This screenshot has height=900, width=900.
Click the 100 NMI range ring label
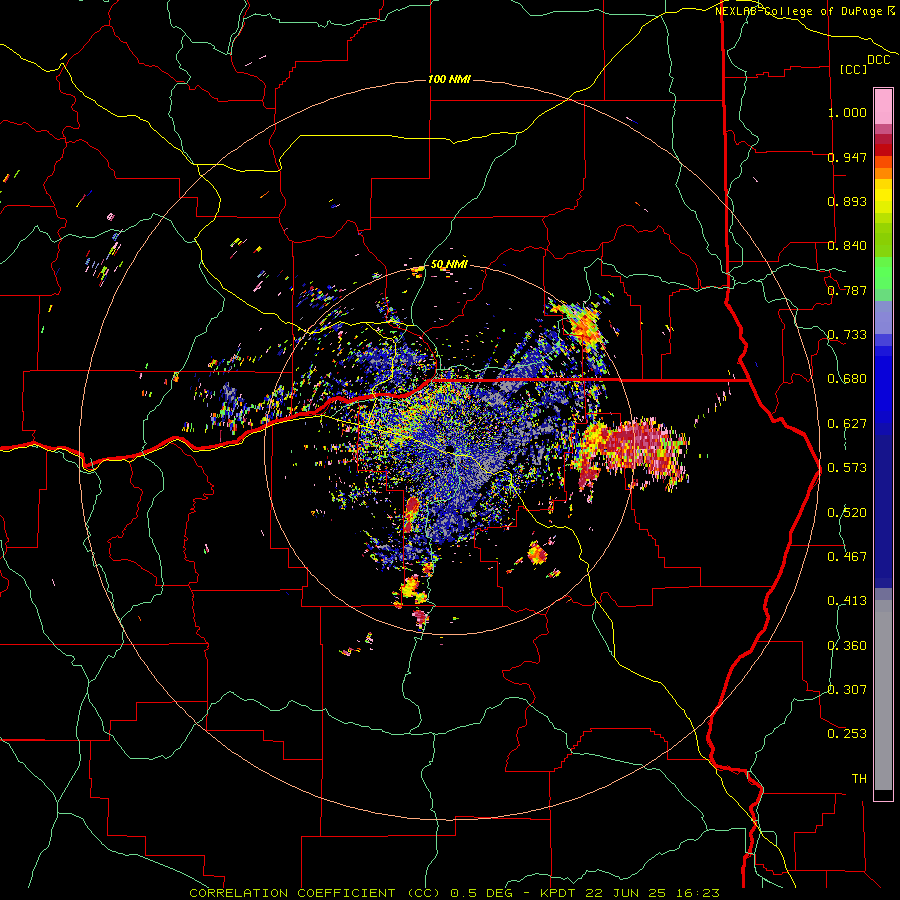pos(449,79)
